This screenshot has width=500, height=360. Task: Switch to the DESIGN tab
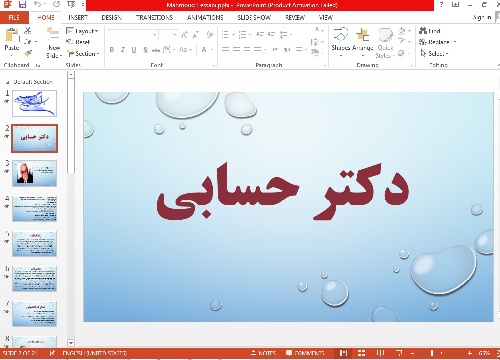tap(112, 17)
